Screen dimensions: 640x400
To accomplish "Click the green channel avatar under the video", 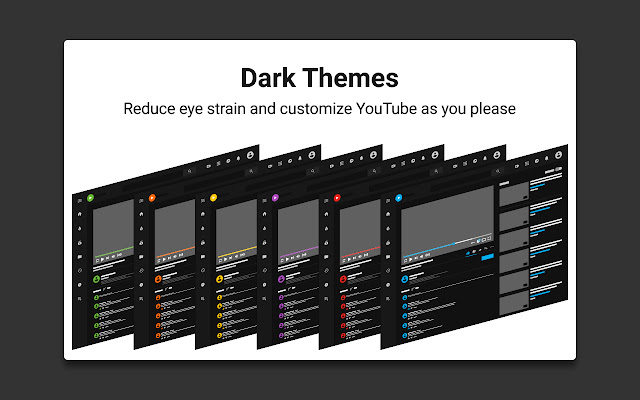I will 96,279.
